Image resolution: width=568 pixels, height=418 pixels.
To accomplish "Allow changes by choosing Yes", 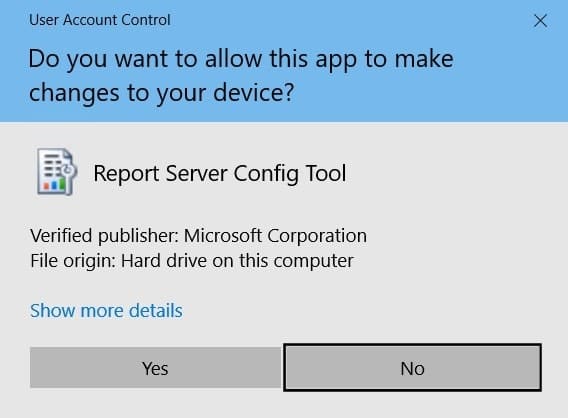I will tap(156, 368).
